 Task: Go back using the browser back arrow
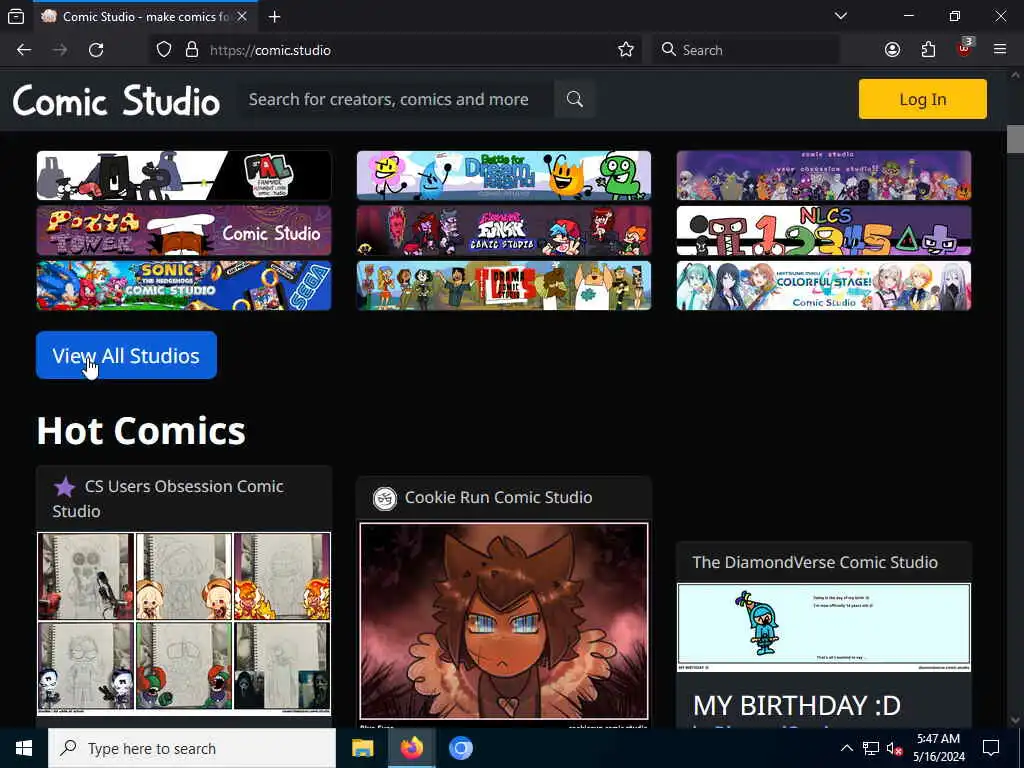pyautogui.click(x=24, y=50)
